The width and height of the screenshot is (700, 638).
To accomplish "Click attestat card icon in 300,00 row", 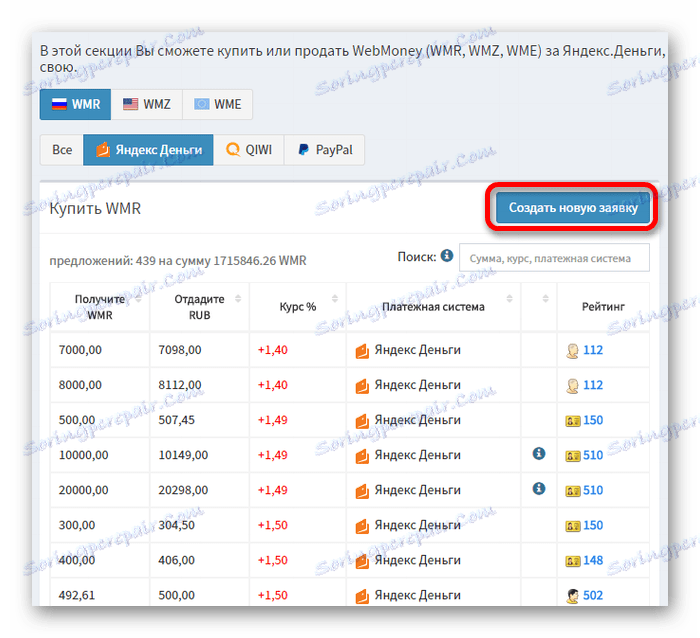I will [x=573, y=526].
